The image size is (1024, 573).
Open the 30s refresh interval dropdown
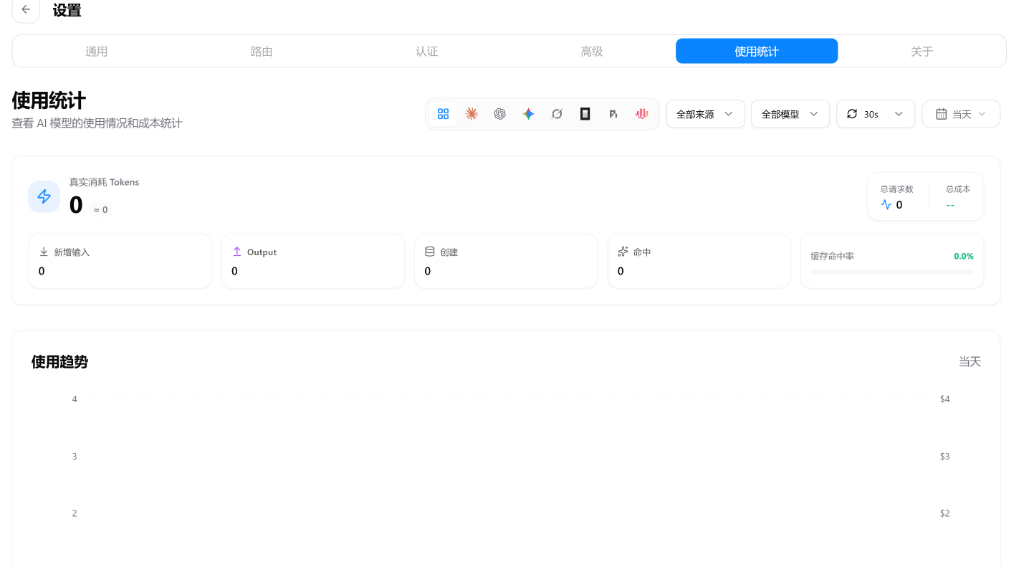point(876,114)
